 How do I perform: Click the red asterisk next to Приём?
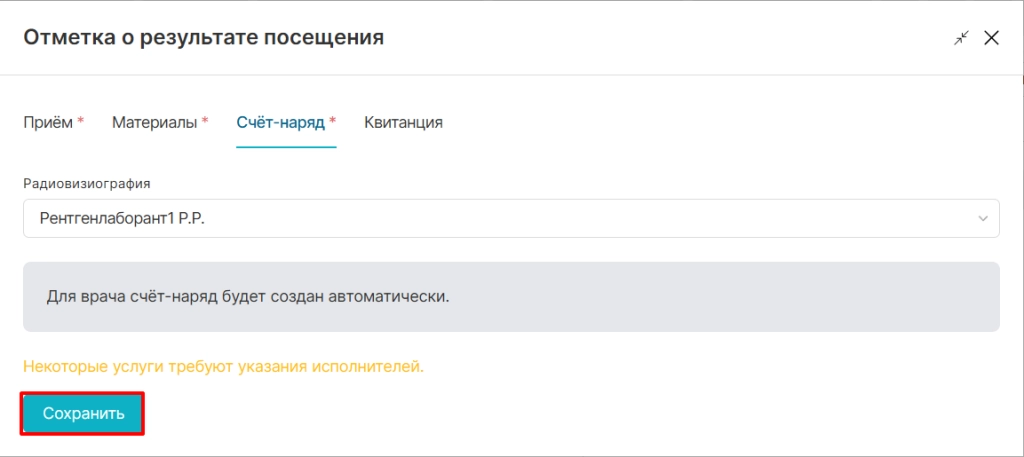(81, 121)
